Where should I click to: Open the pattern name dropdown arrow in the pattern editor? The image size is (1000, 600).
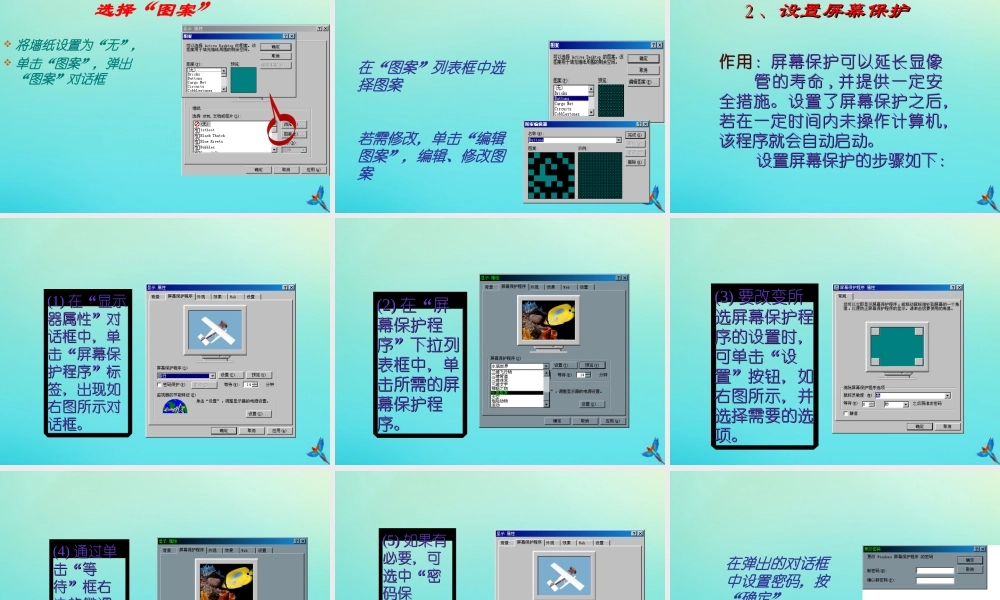pos(618,140)
